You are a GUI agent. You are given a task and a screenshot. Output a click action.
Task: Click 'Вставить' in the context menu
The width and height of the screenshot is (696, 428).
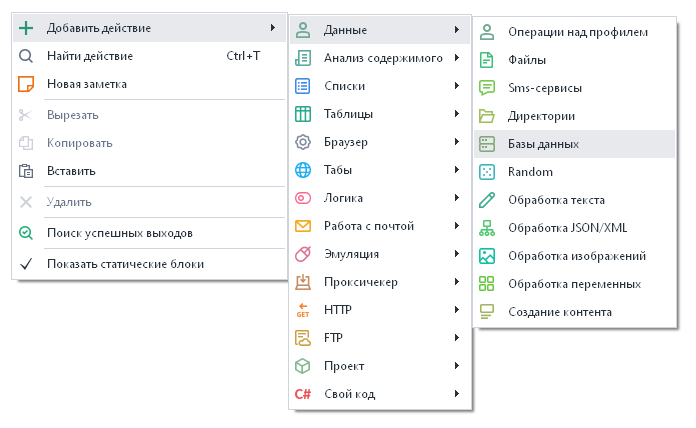[71, 171]
